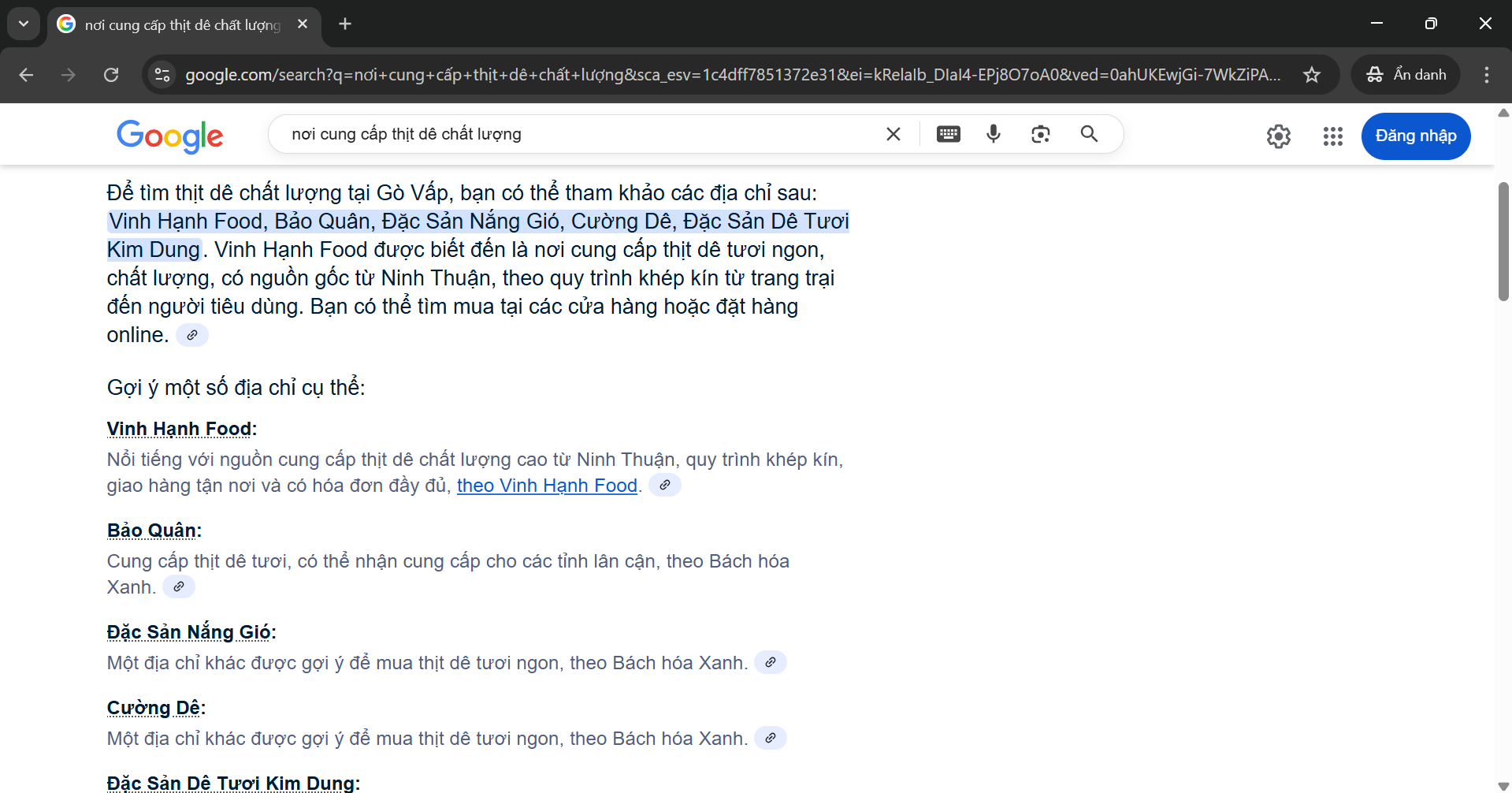Image resolution: width=1512 pixels, height=793 pixels.
Task: Bookmark this page with the star icon
Action: coord(1312,75)
